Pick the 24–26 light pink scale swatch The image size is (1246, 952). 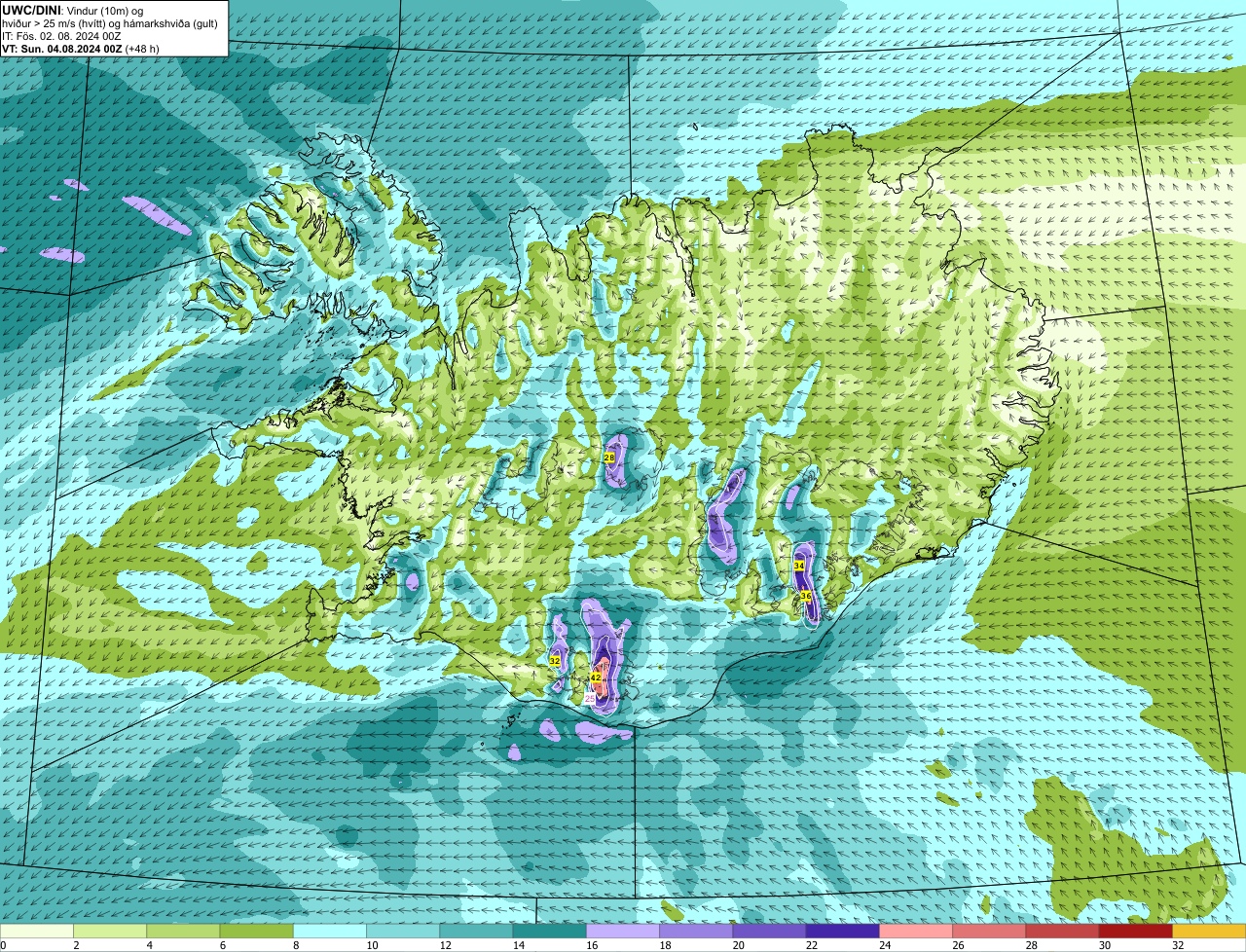point(916,932)
